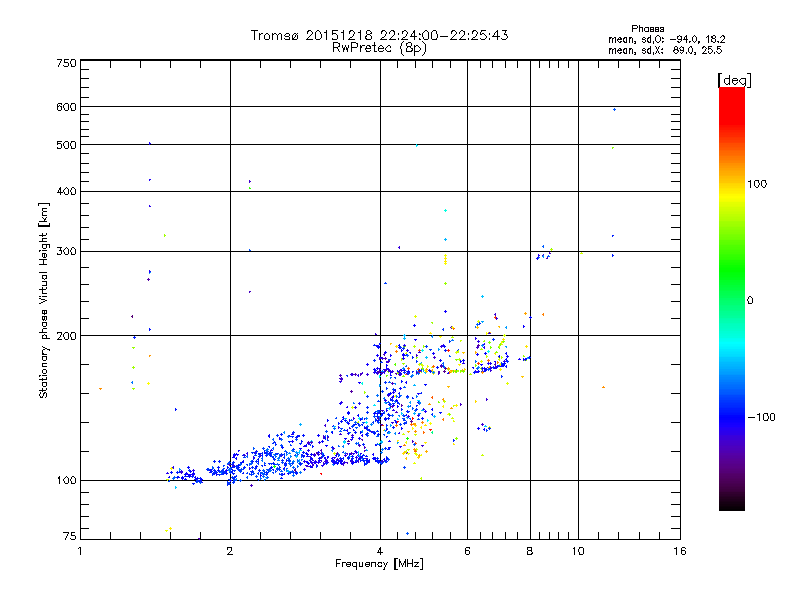Screen dimensions: 800x600
Task: Click the yellow colorbar region beside the 100 label
Action: 732,196
